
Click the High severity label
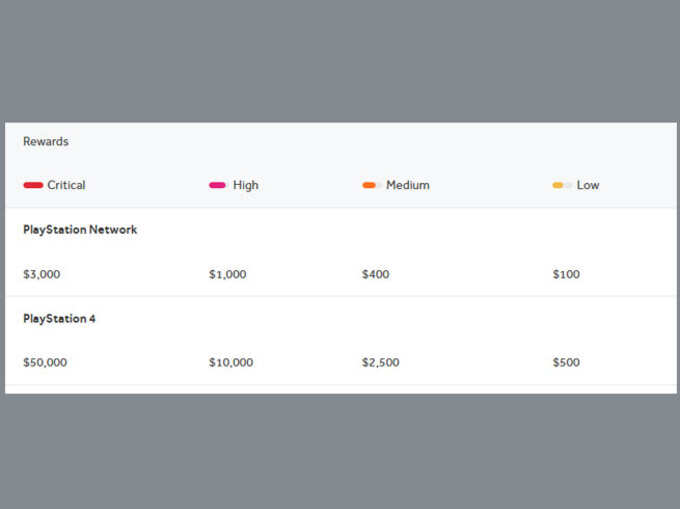(x=245, y=185)
